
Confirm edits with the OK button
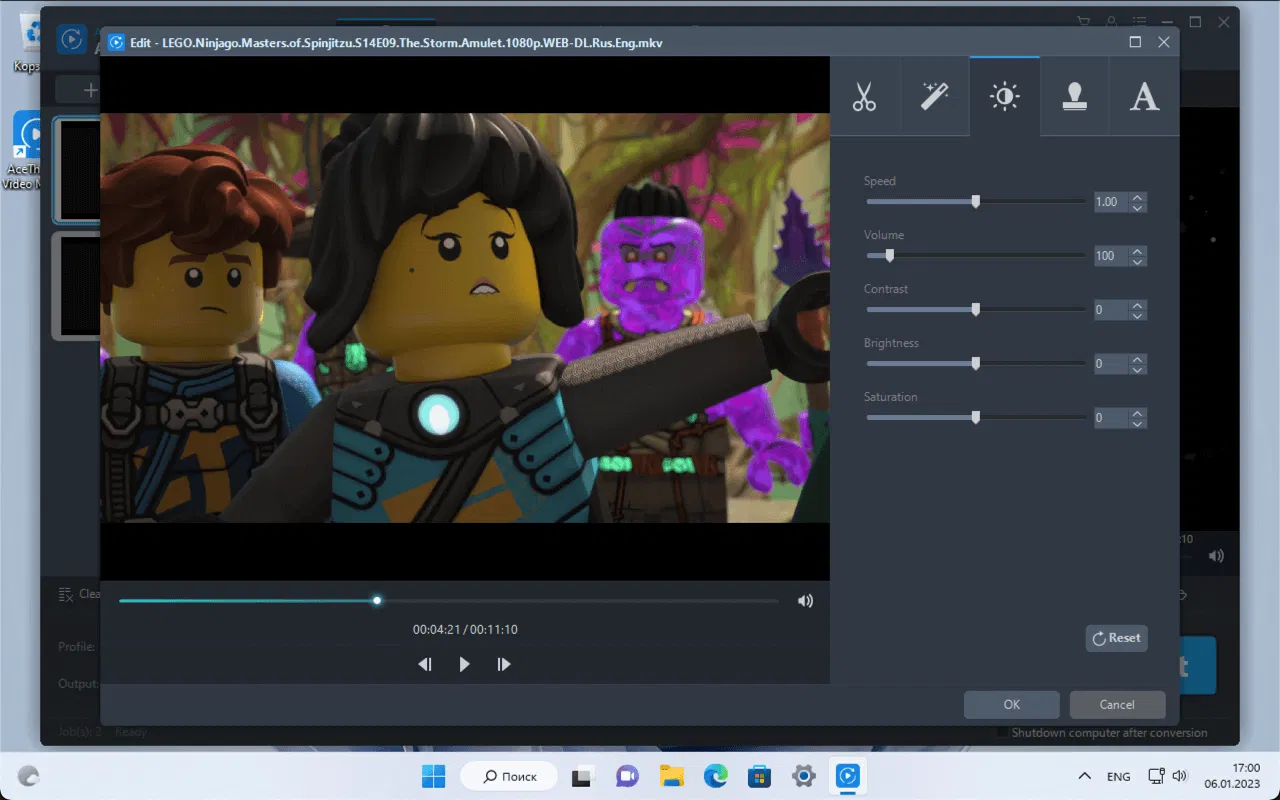click(1011, 704)
